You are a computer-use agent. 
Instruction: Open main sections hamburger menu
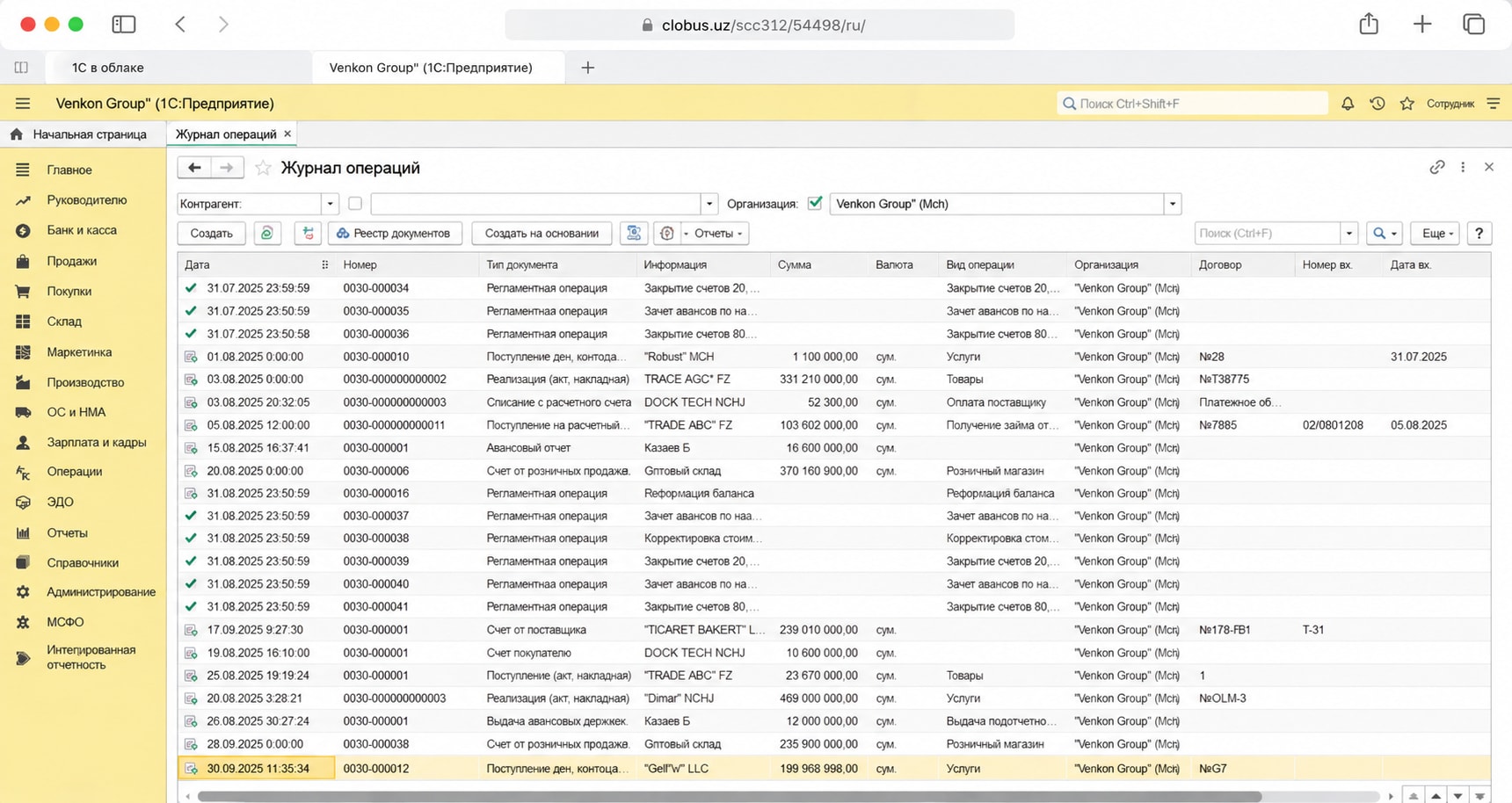[x=23, y=104]
